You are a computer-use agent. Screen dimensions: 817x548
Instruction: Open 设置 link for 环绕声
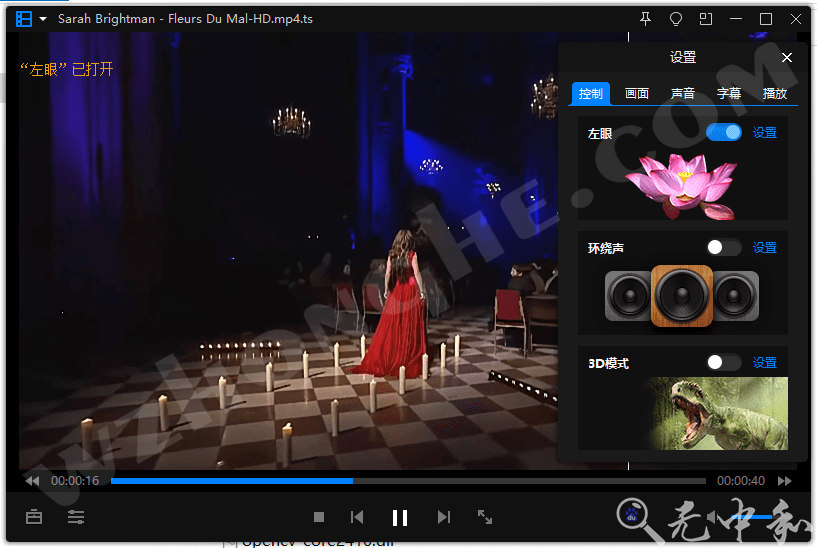coord(765,248)
